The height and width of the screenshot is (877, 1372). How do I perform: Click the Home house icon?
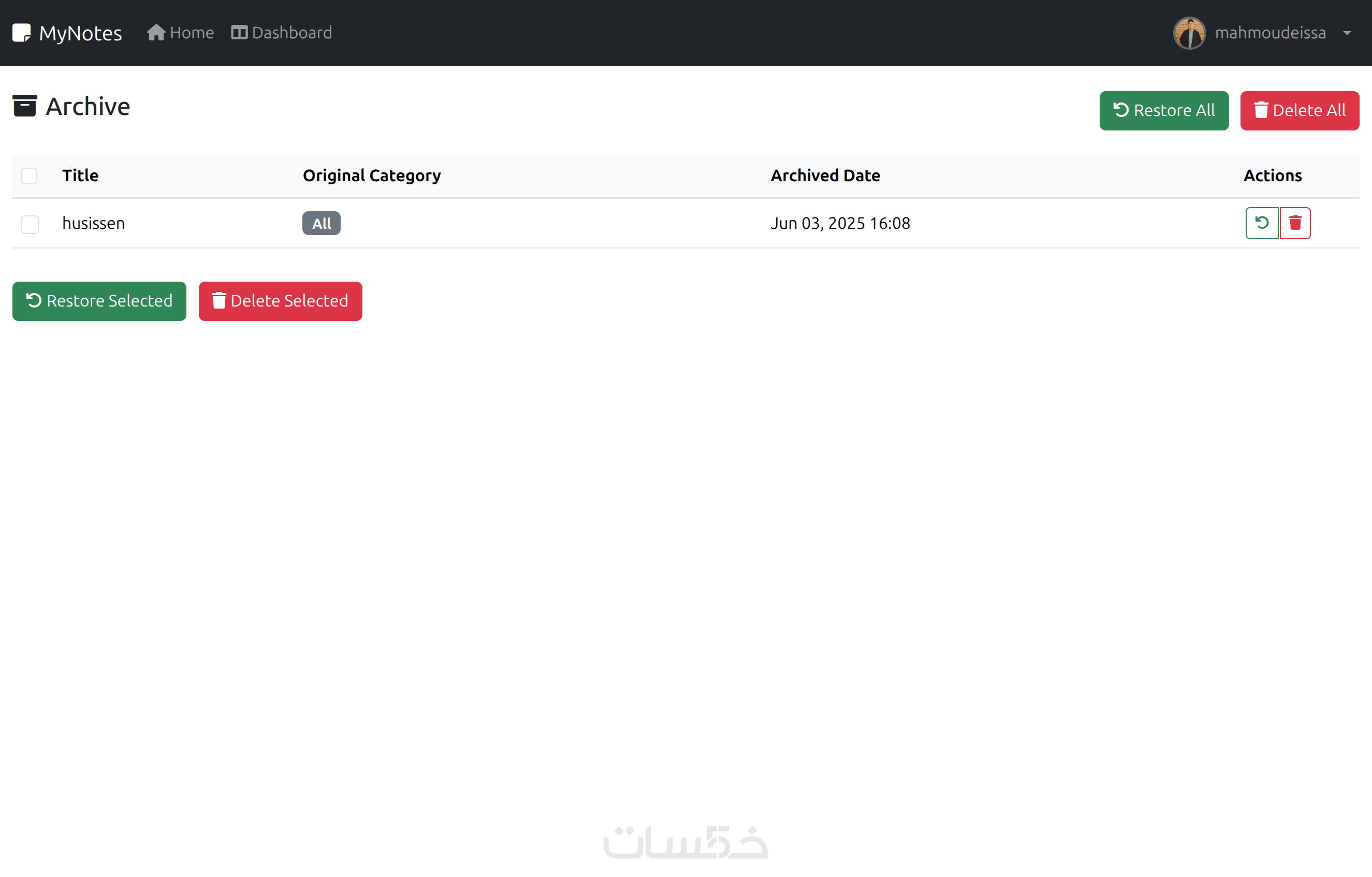155,33
